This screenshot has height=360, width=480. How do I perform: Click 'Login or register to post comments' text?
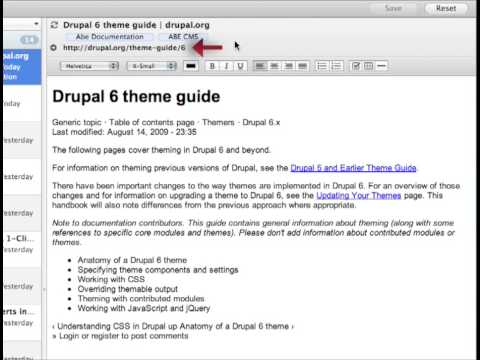124,336
